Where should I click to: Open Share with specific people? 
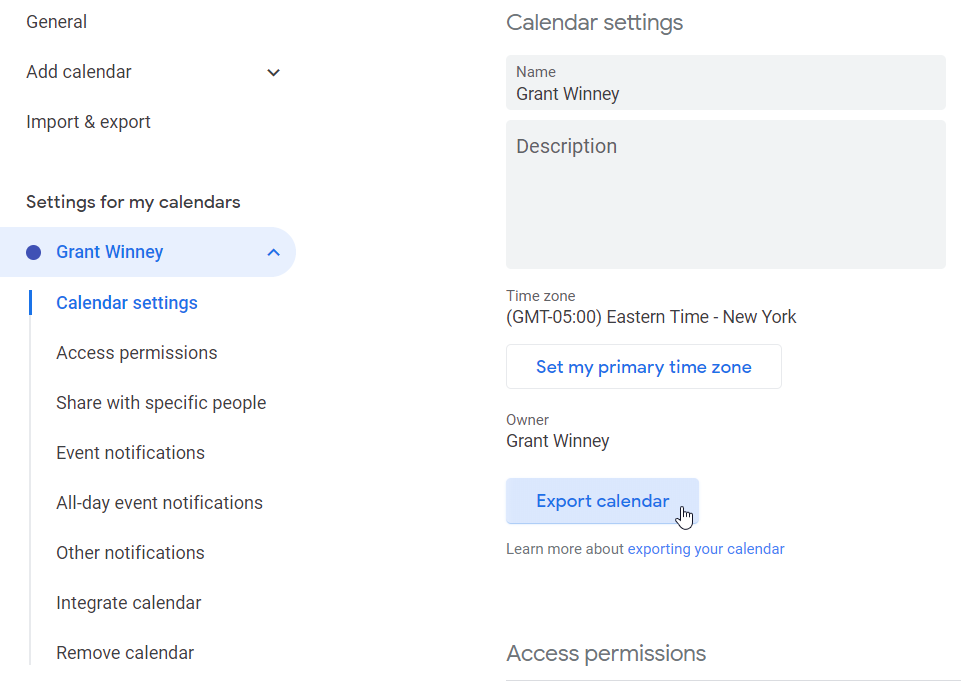coord(161,403)
